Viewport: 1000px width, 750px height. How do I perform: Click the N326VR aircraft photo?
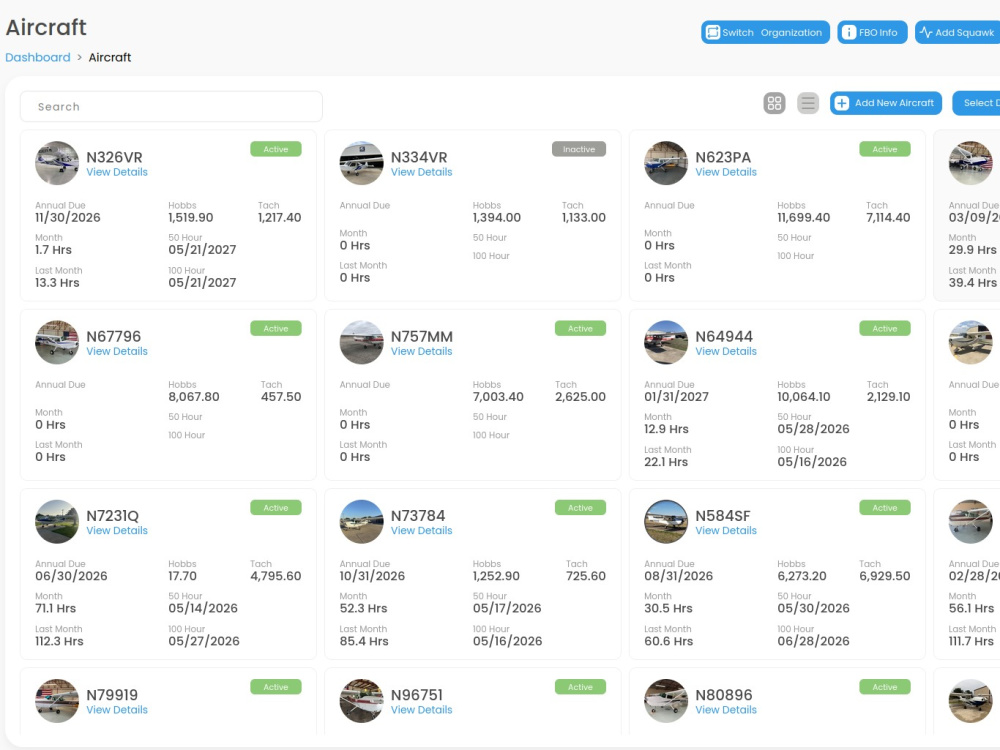tap(57, 163)
